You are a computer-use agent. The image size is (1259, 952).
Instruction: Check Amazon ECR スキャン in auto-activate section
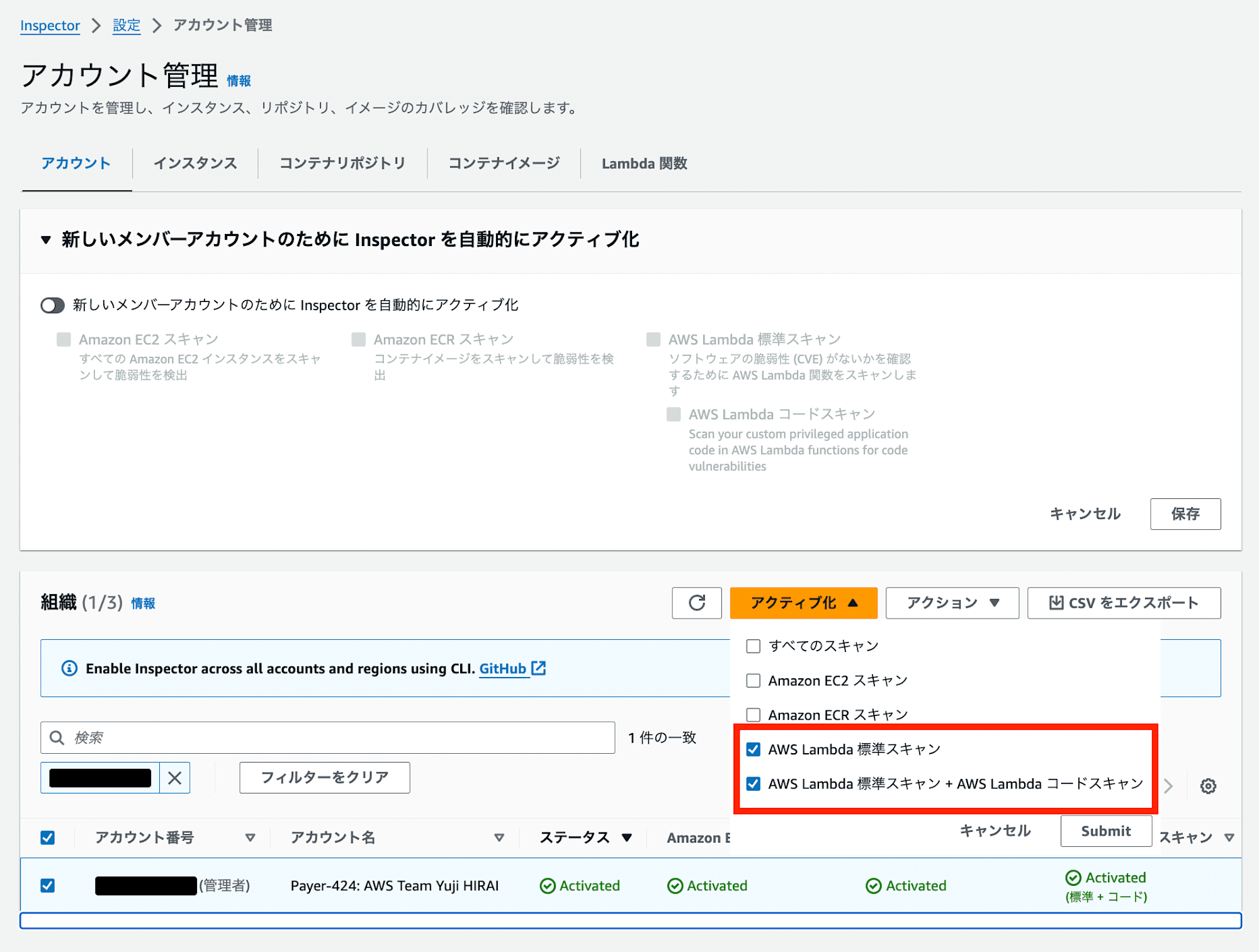tap(359, 340)
